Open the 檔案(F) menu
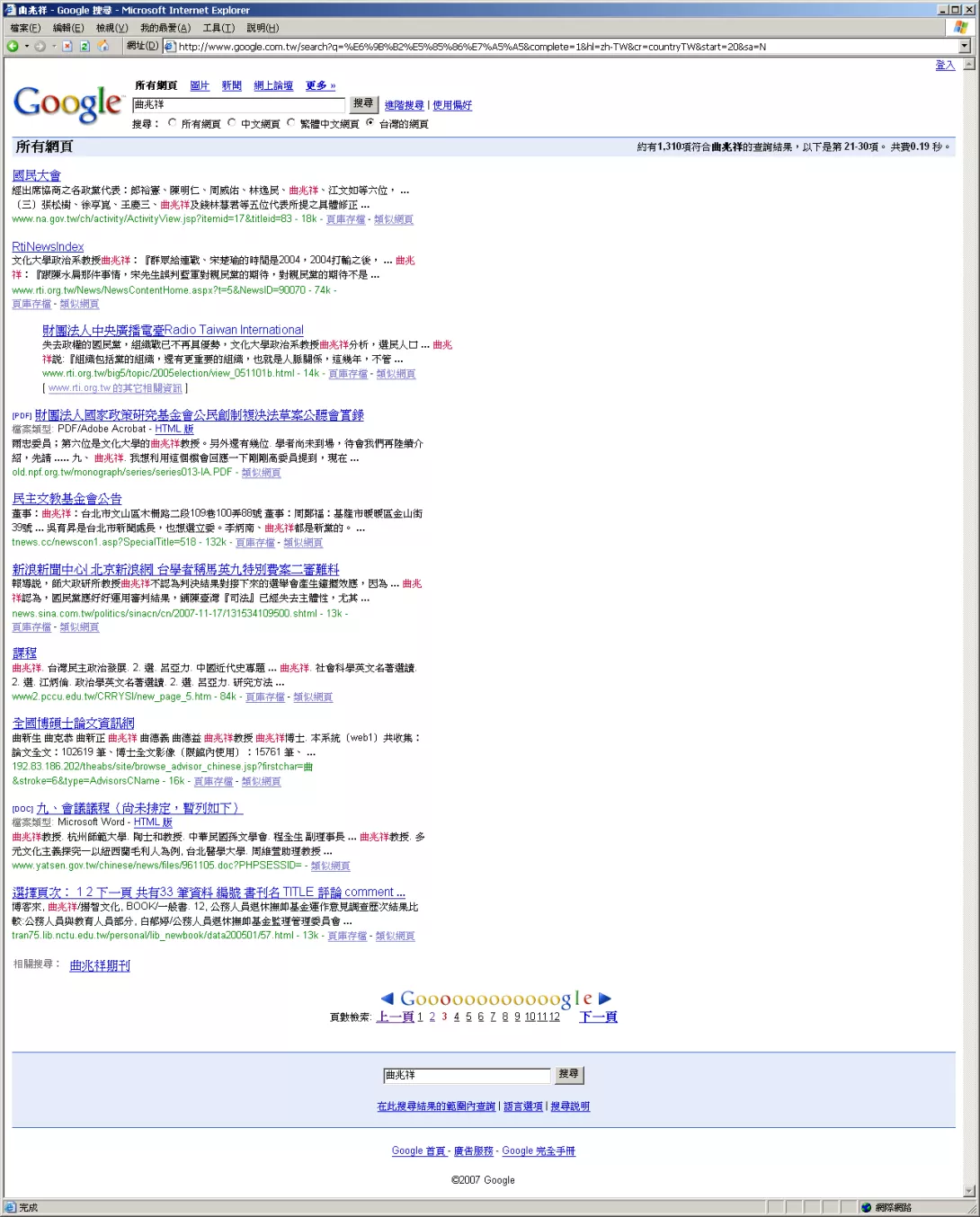980x1217 pixels. pos(25,28)
